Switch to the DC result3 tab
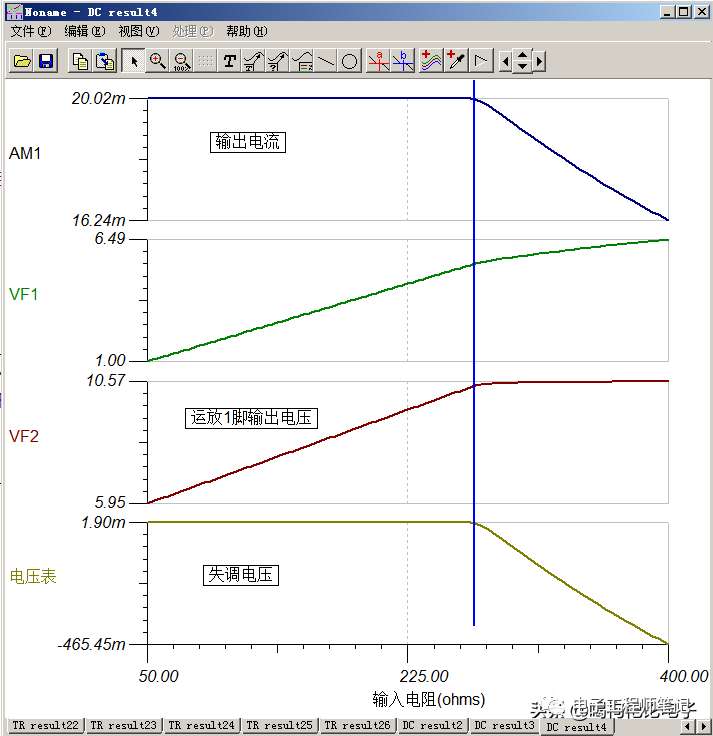This screenshot has height=736, width=713. tap(504, 725)
